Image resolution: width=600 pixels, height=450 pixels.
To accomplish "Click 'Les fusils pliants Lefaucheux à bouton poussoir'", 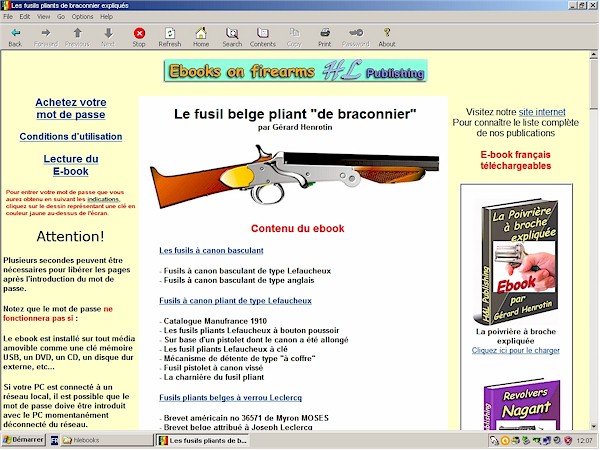I will [x=251, y=330].
